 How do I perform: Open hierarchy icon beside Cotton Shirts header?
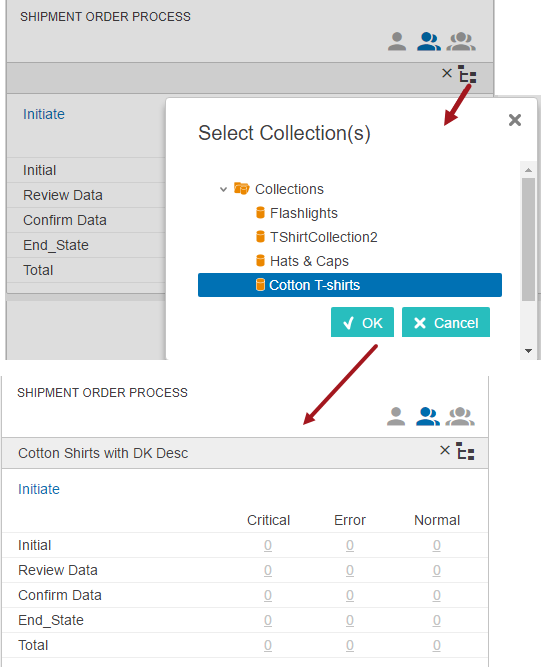point(465,451)
